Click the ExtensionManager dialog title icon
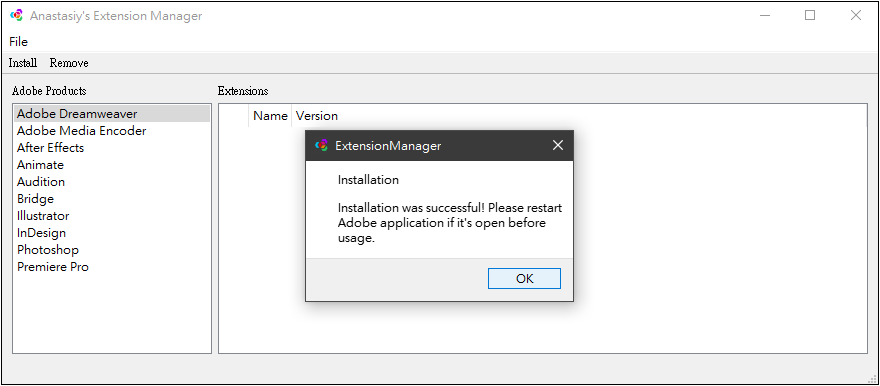 pyautogui.click(x=322, y=146)
